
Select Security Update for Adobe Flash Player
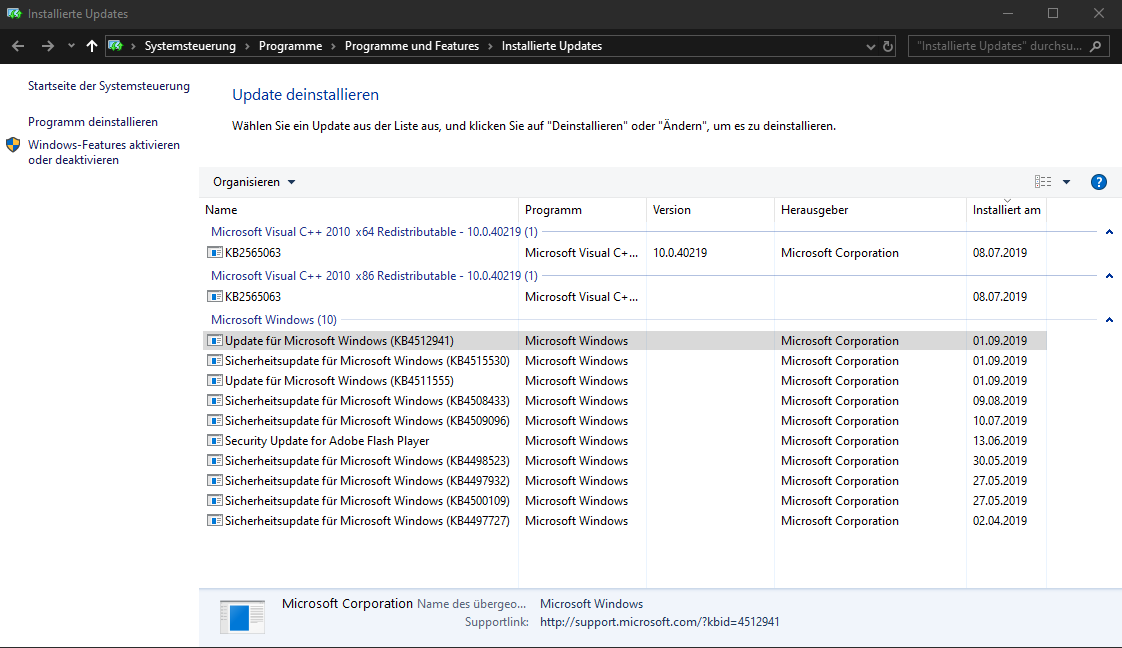(x=625, y=441)
